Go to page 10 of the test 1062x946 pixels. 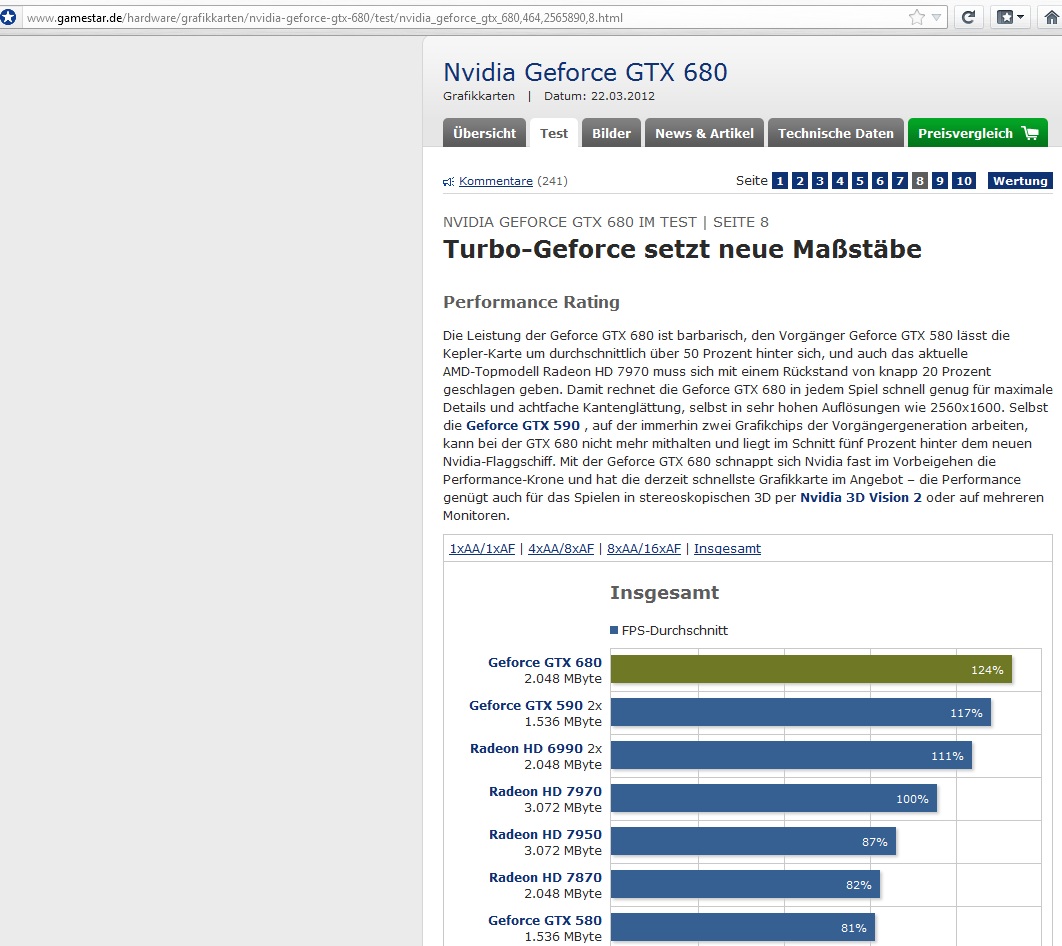point(964,181)
